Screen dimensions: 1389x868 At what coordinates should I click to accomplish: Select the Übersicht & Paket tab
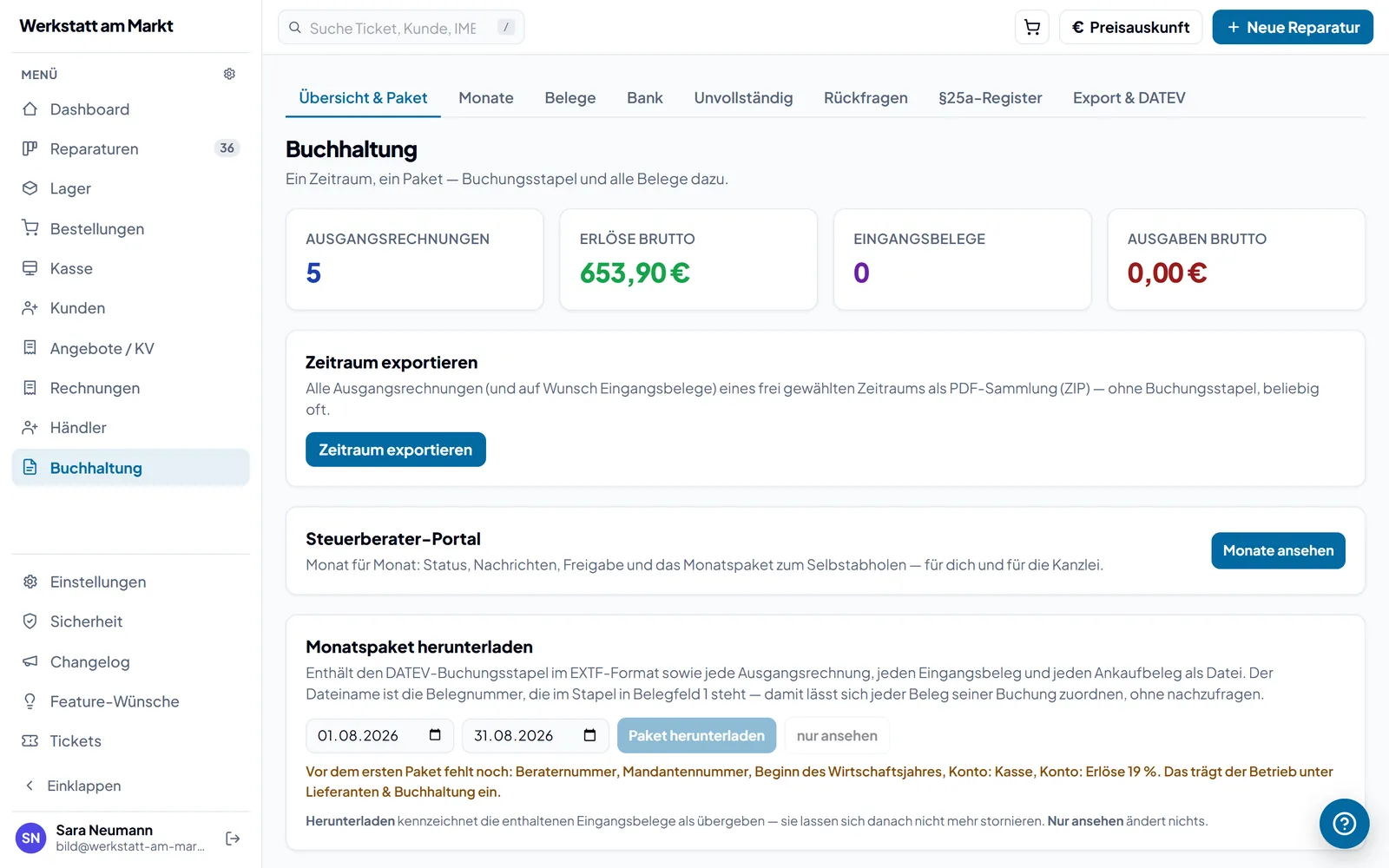[x=363, y=98]
